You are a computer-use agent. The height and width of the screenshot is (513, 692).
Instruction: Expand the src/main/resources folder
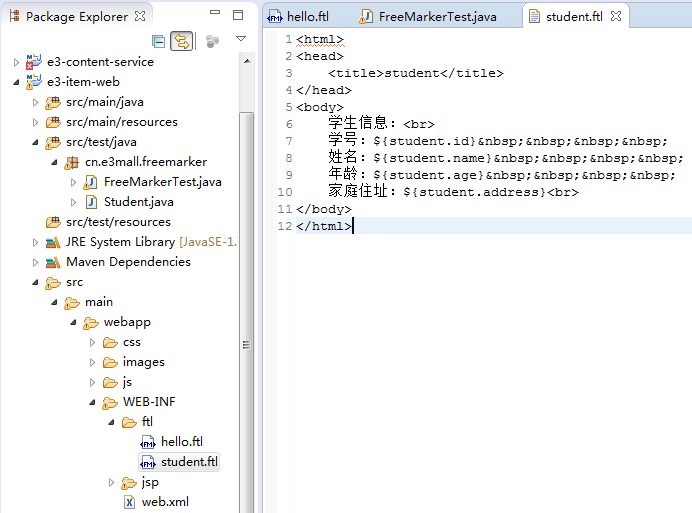pyautogui.click(x=35, y=122)
